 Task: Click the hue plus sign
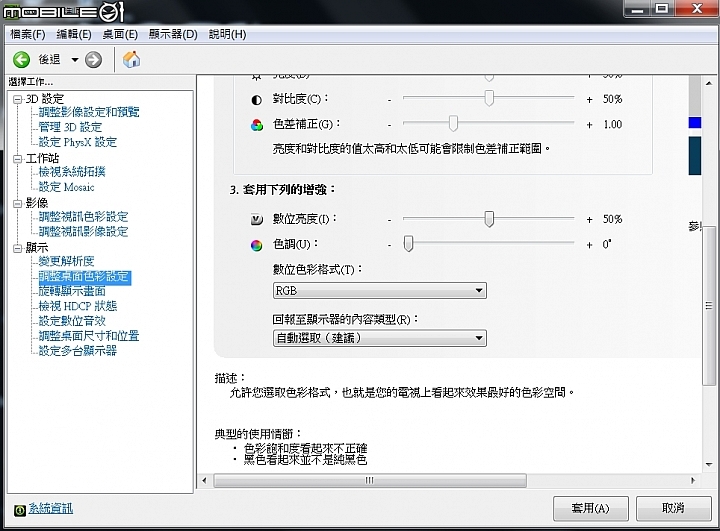[x=590, y=245]
